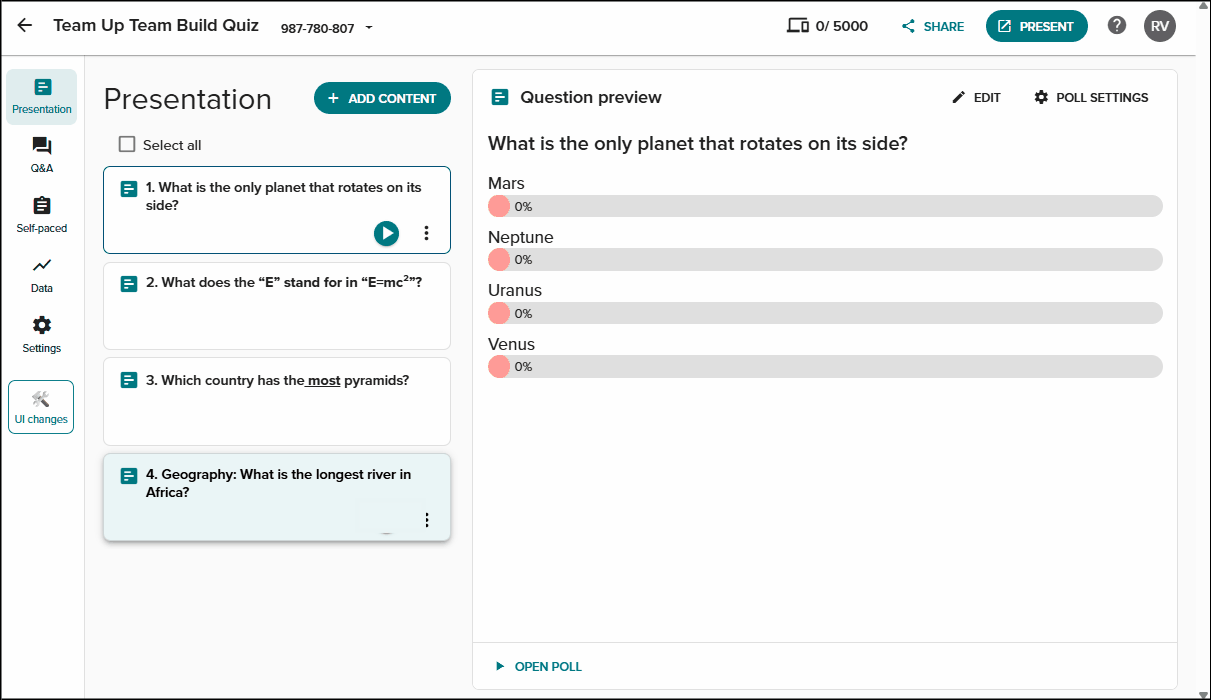Image resolution: width=1211 pixels, height=700 pixels.
Task: Click the Question preview header icon
Action: [500, 97]
